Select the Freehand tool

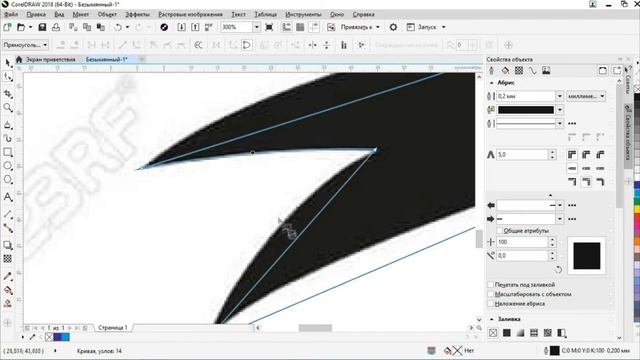pyautogui.click(x=8, y=125)
